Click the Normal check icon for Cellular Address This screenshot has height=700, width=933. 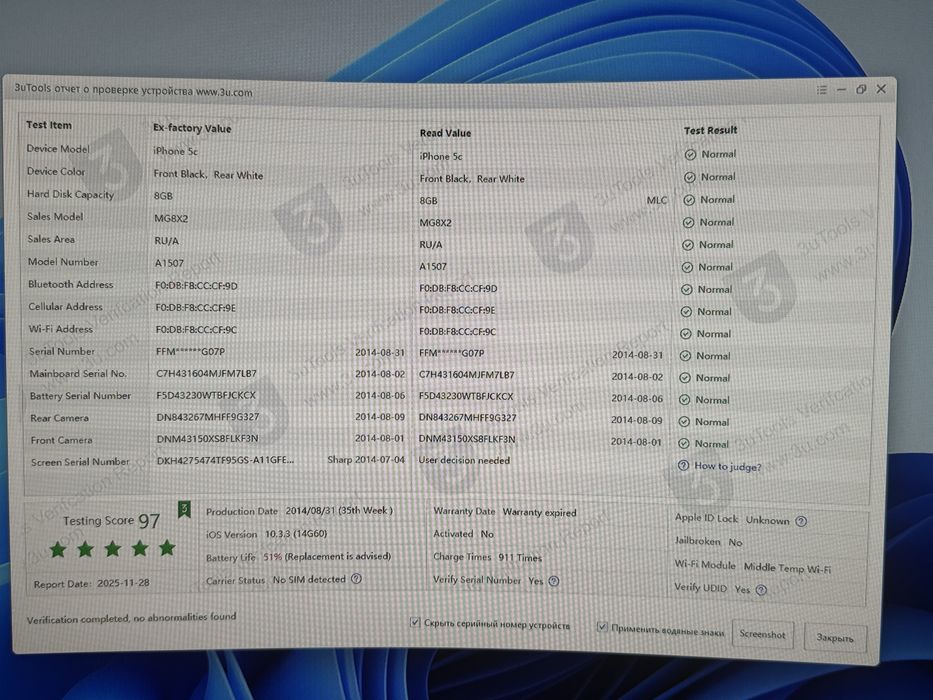coord(686,311)
